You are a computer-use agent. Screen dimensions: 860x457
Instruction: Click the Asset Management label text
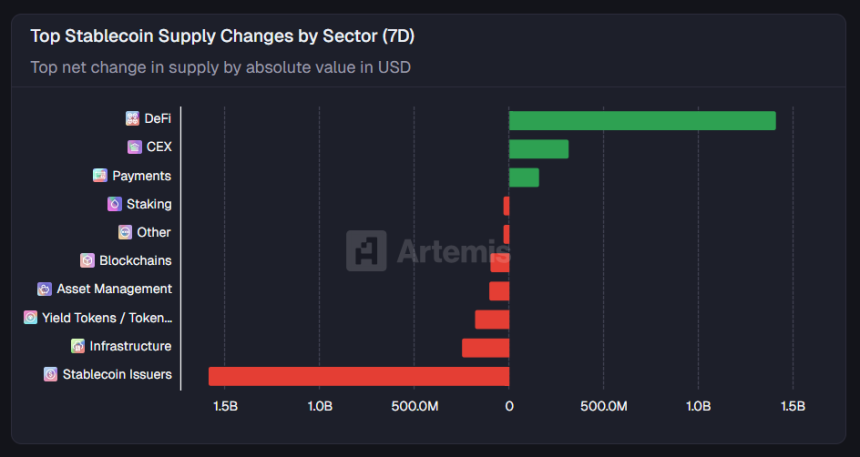click(114, 289)
